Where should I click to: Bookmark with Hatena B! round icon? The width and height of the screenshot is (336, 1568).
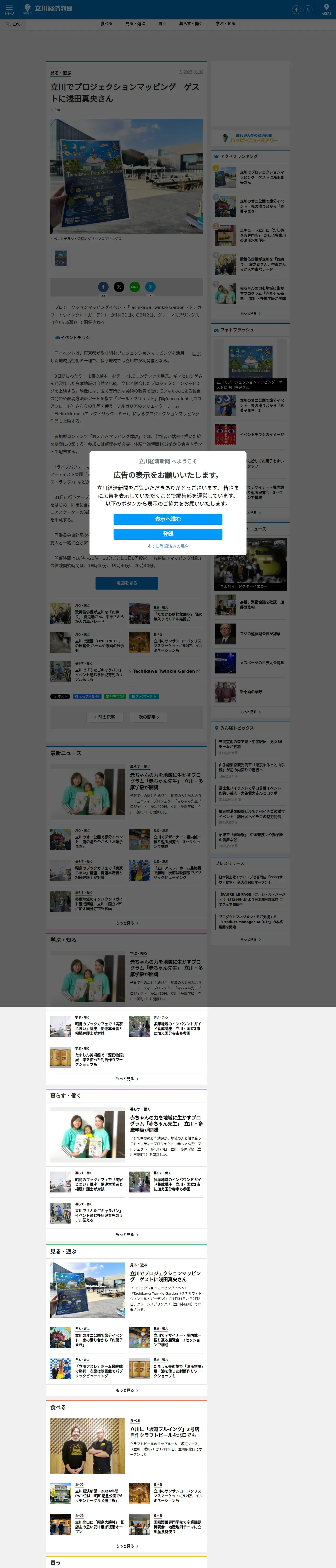pyautogui.click(x=151, y=287)
